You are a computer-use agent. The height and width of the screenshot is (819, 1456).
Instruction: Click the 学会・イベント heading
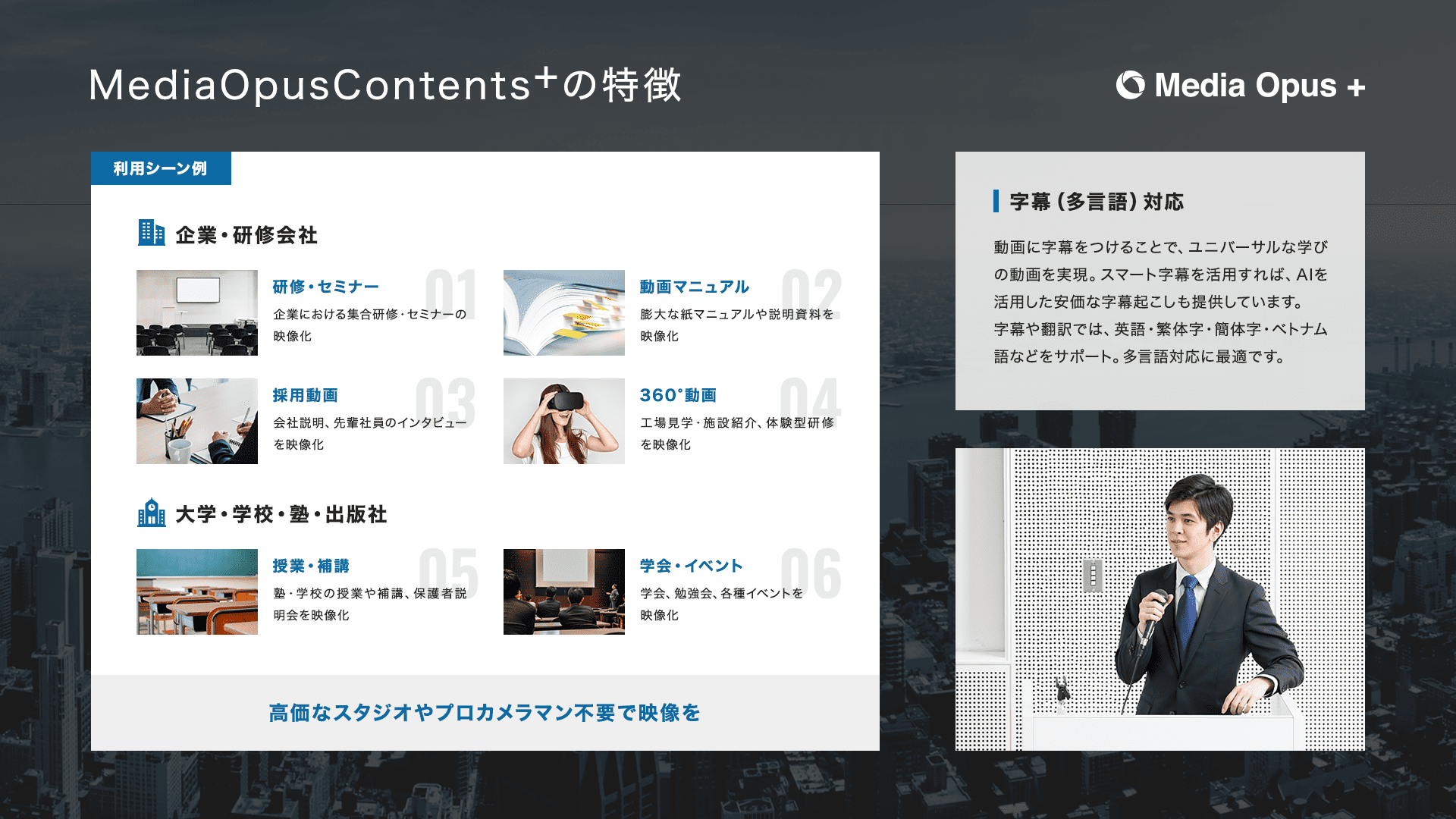(x=692, y=566)
